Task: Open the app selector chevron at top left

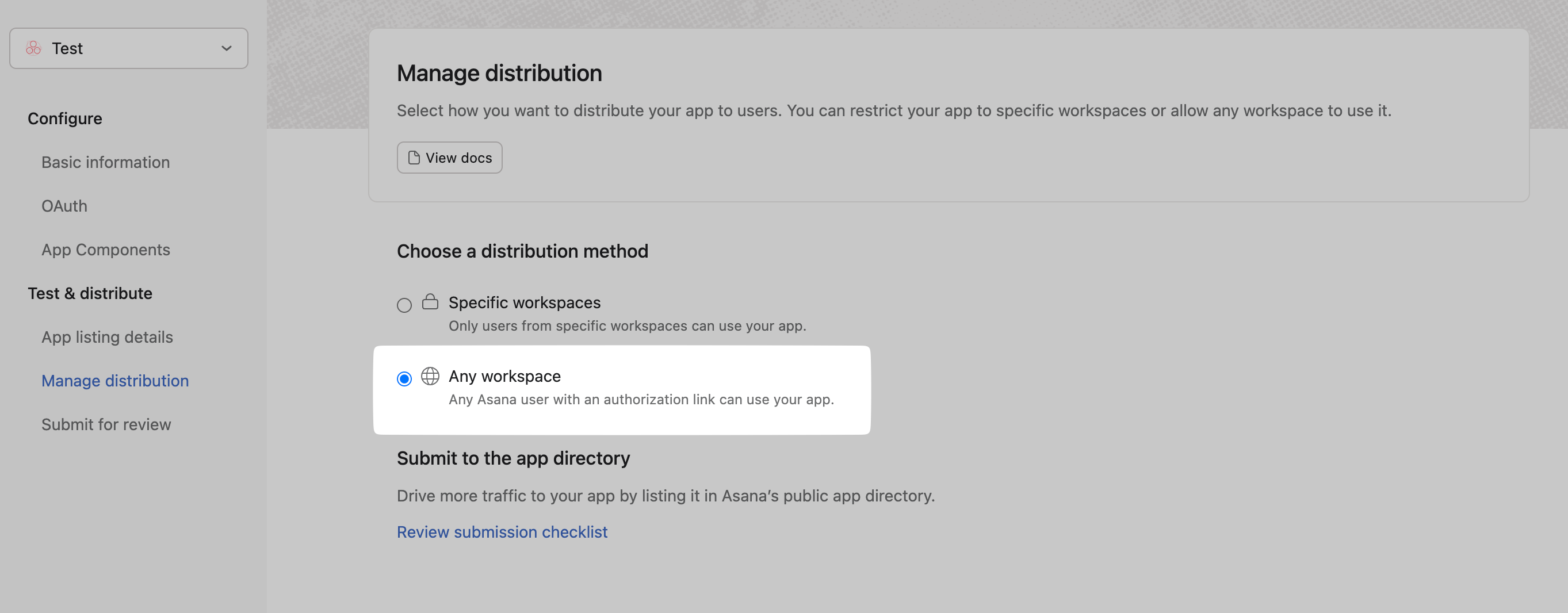Action: pos(227,48)
